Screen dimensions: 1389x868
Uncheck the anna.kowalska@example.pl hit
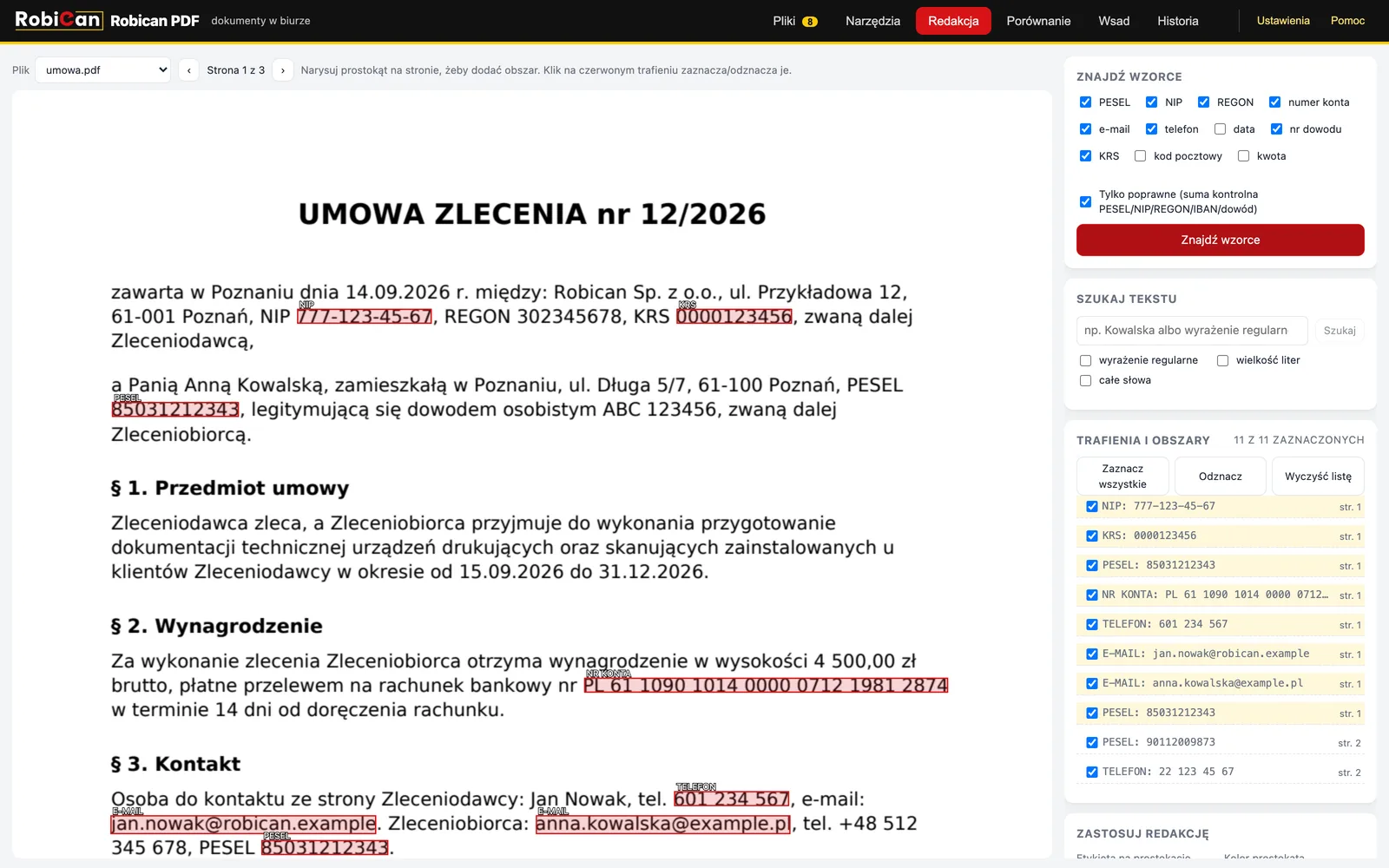click(x=1092, y=684)
